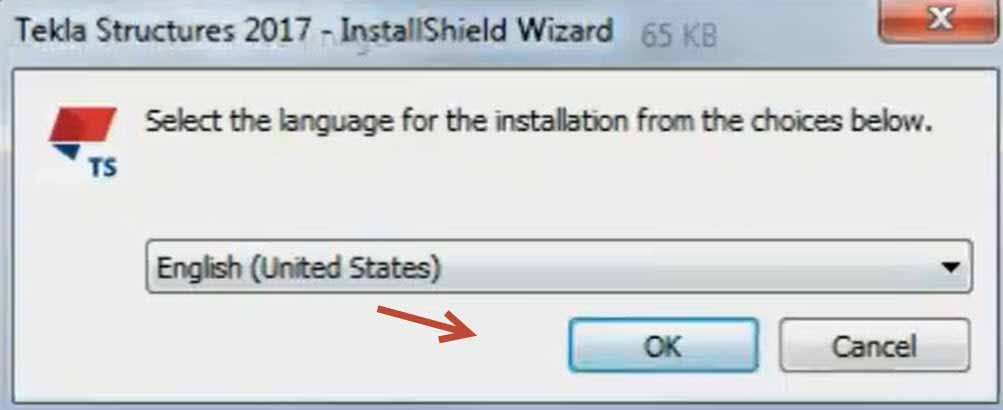Click the blank area below the TS logo
The height and width of the screenshot is (410, 1003).
coord(83,269)
